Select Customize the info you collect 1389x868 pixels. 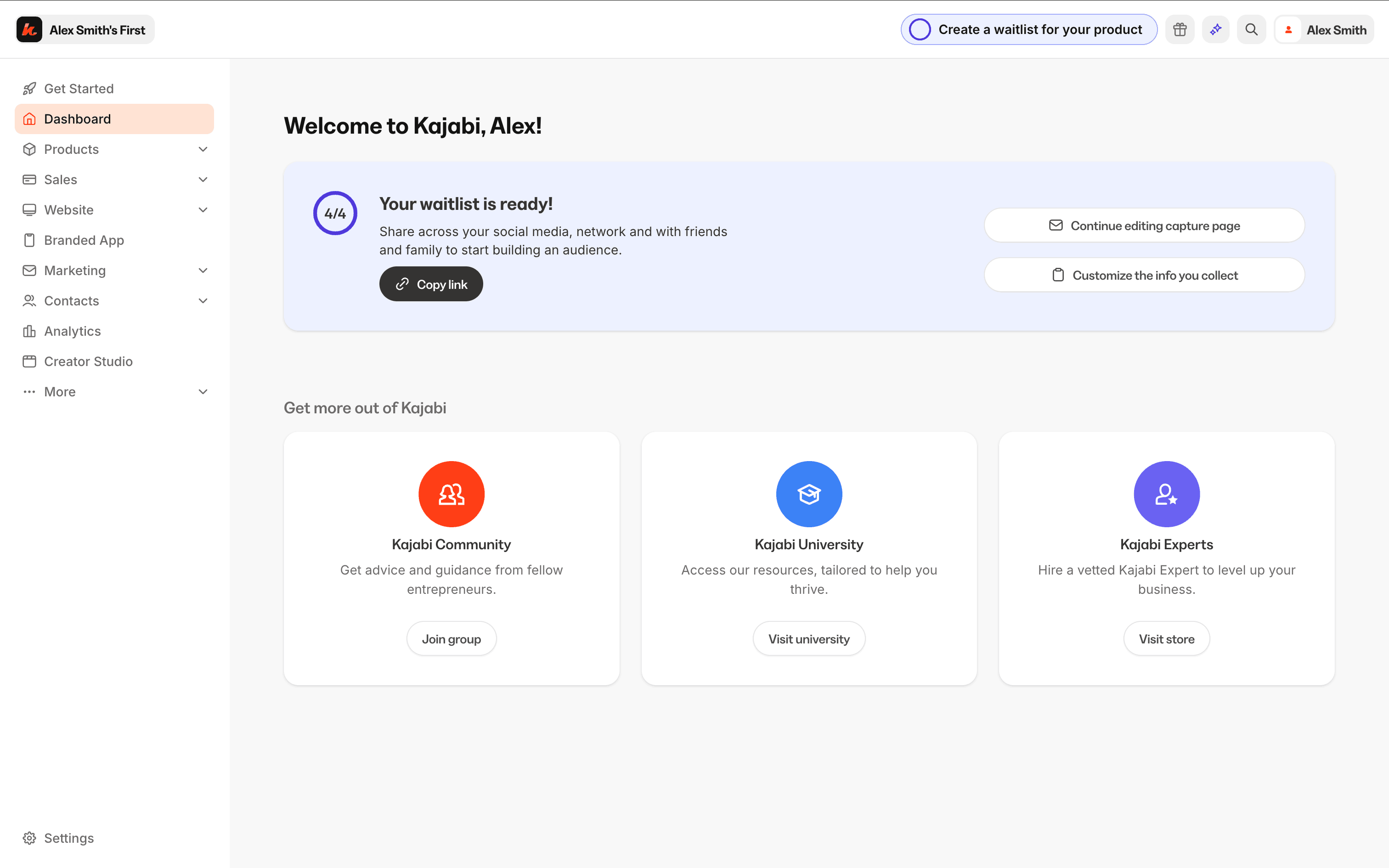coord(1144,275)
